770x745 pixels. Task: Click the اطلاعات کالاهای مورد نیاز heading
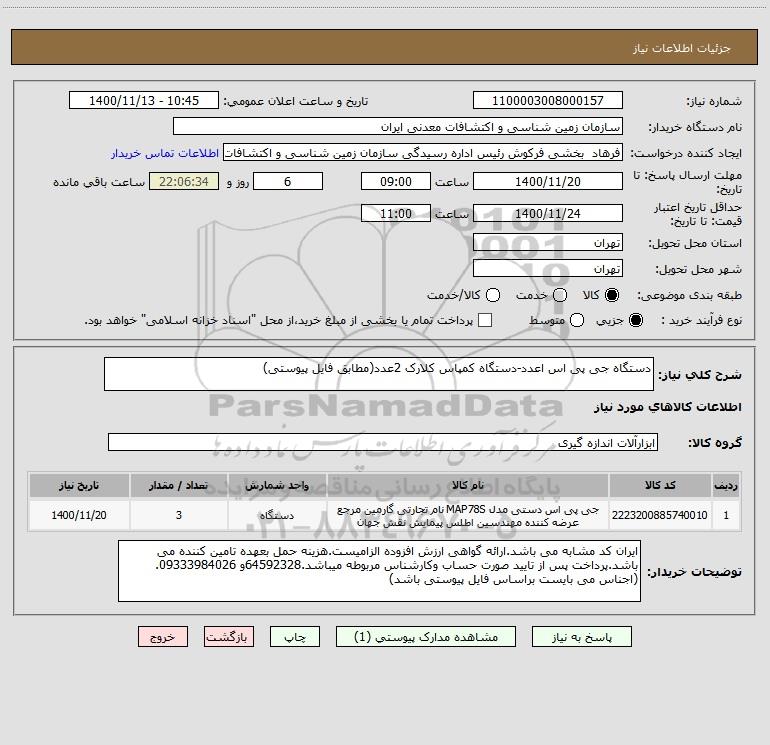667,407
